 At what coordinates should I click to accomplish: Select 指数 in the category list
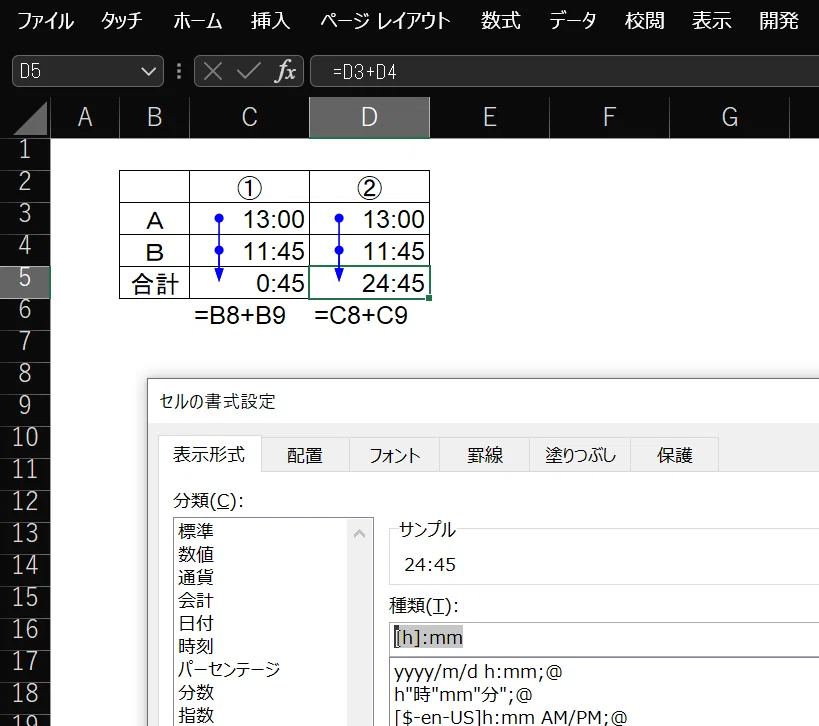coord(196,715)
